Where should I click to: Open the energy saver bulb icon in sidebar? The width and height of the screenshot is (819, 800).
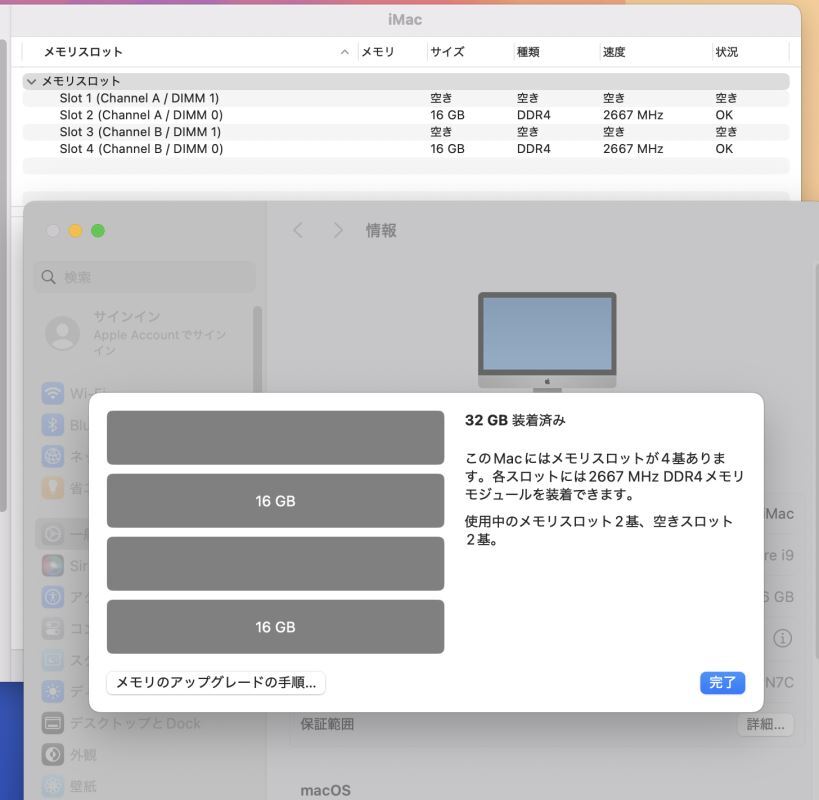click(x=53, y=488)
